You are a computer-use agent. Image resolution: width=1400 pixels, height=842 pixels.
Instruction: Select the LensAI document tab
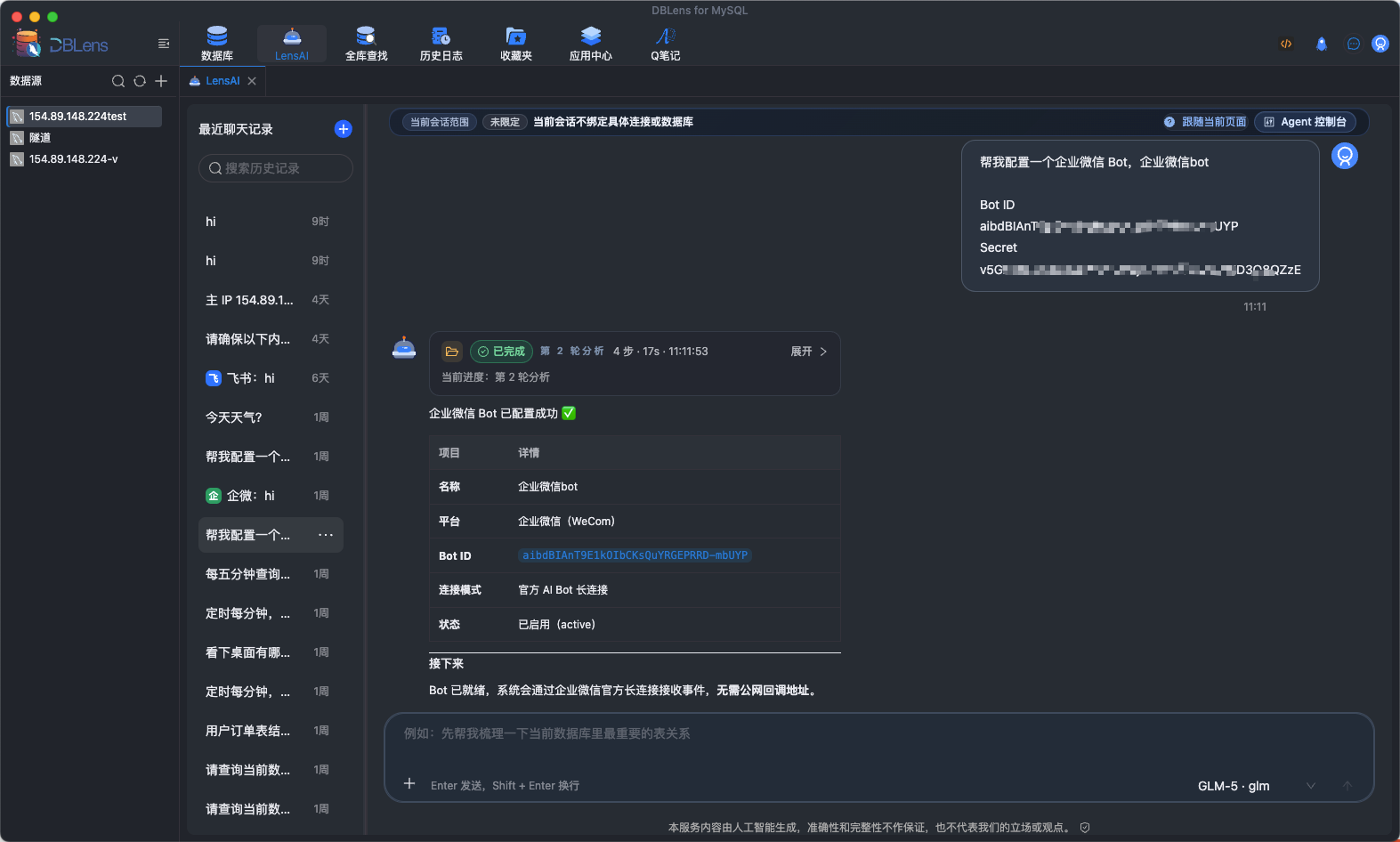(x=223, y=81)
